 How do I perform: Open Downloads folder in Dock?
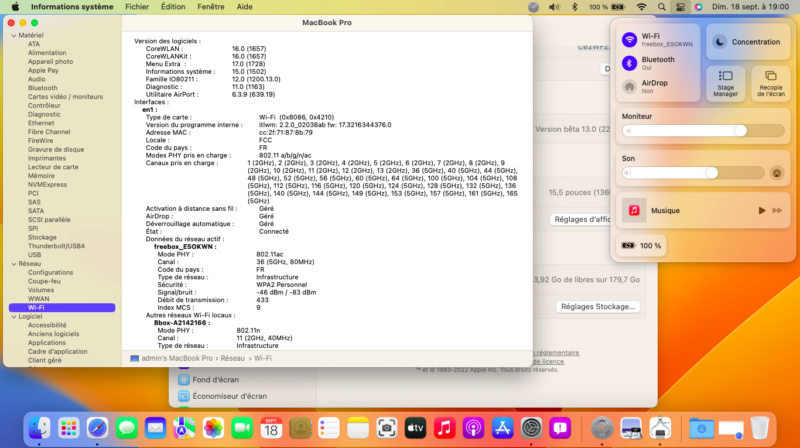702,428
